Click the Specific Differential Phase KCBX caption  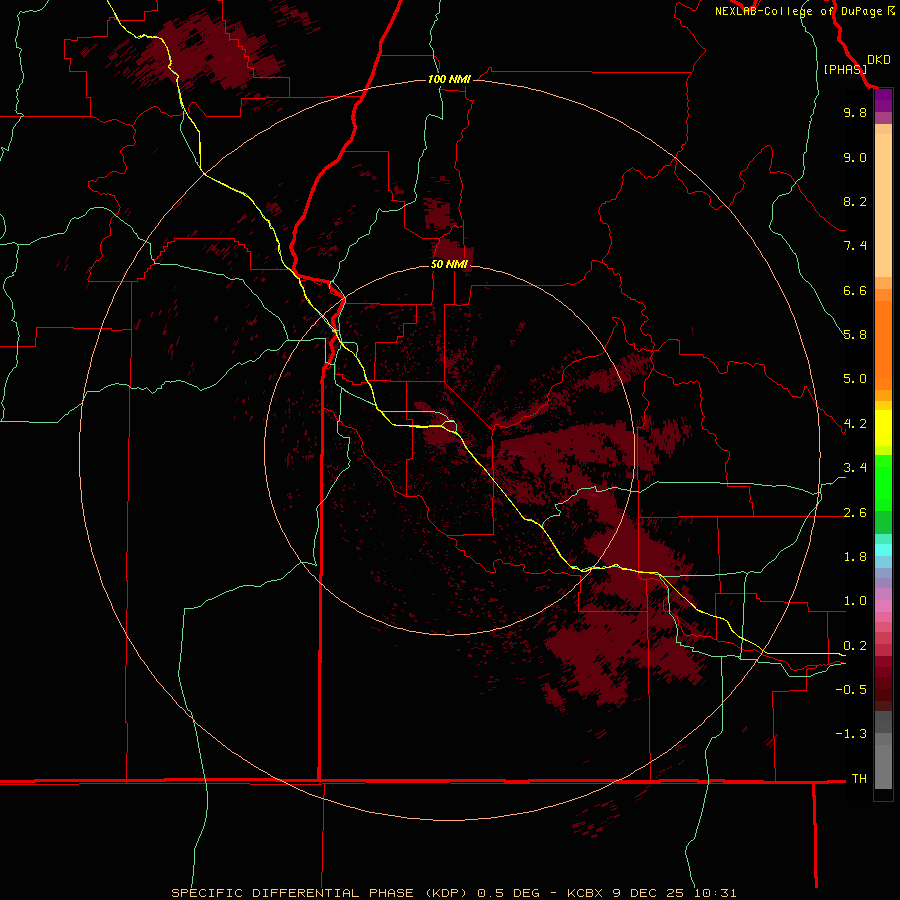pos(453,893)
